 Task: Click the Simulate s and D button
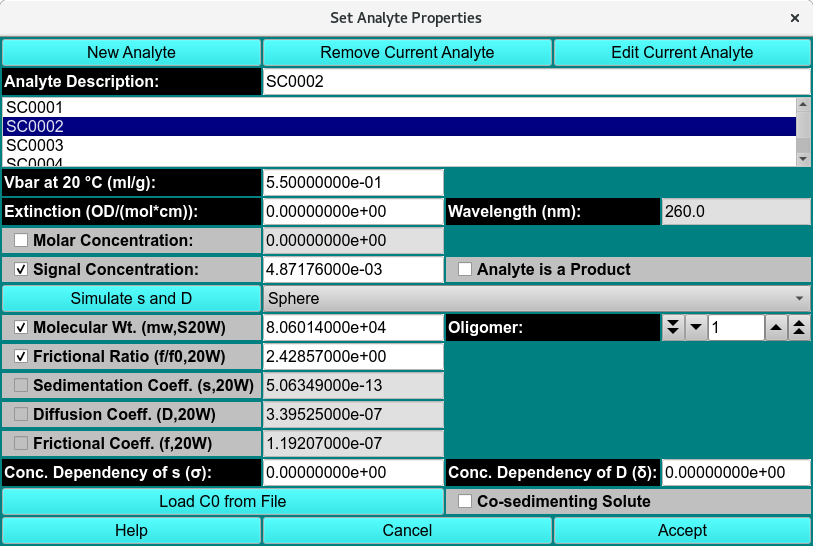pyautogui.click(x=131, y=298)
